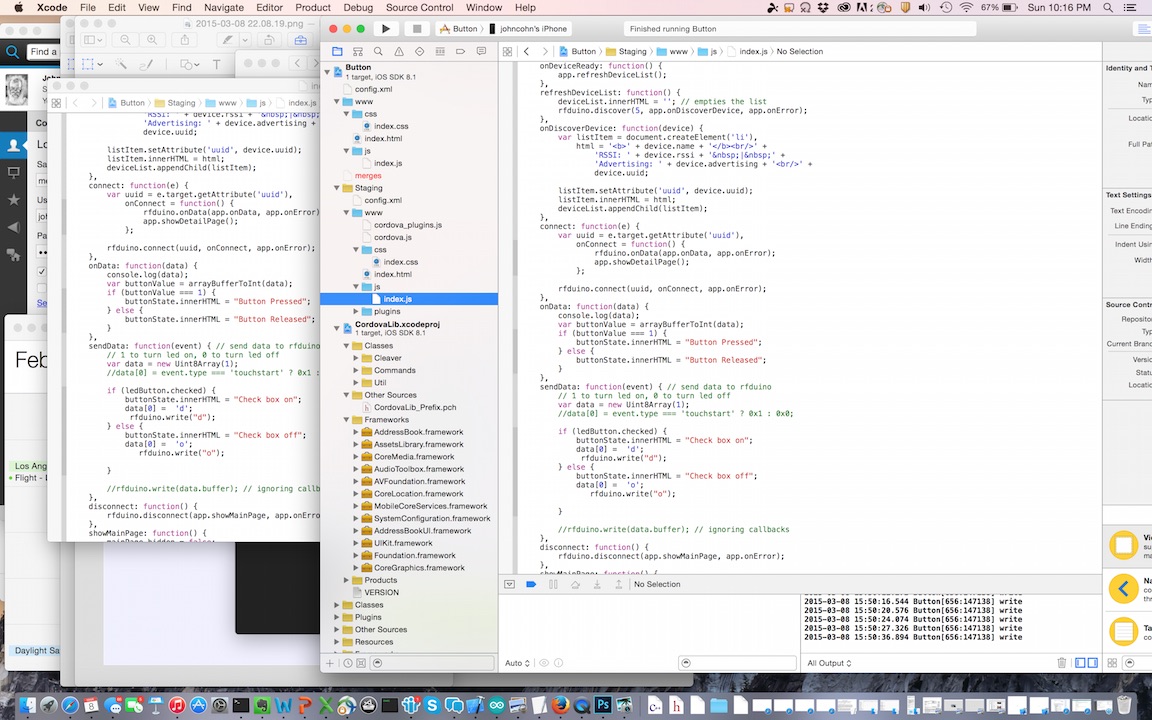Open the Debug menu
The width and height of the screenshot is (1152, 720).
[x=357, y=7]
